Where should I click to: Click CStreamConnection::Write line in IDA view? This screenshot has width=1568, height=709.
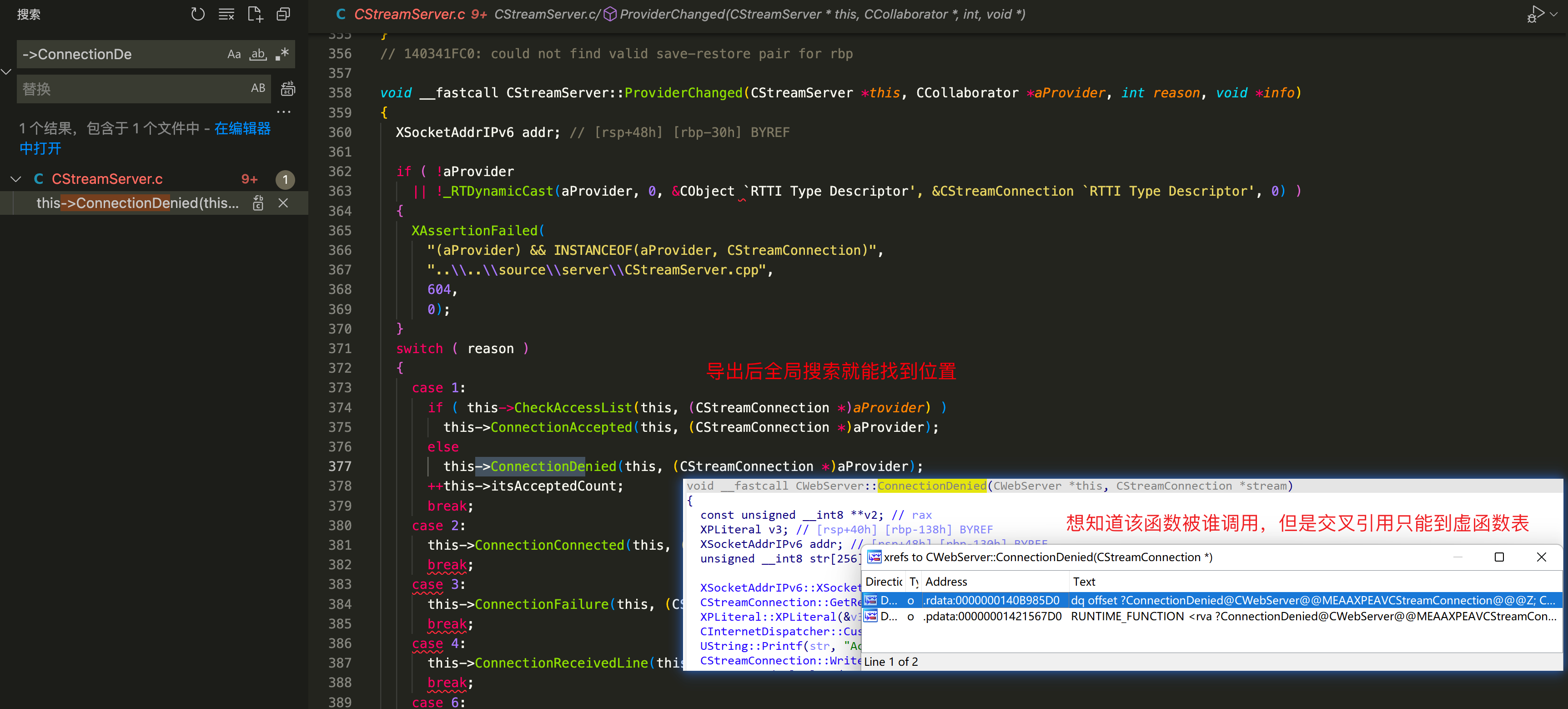coord(780,661)
